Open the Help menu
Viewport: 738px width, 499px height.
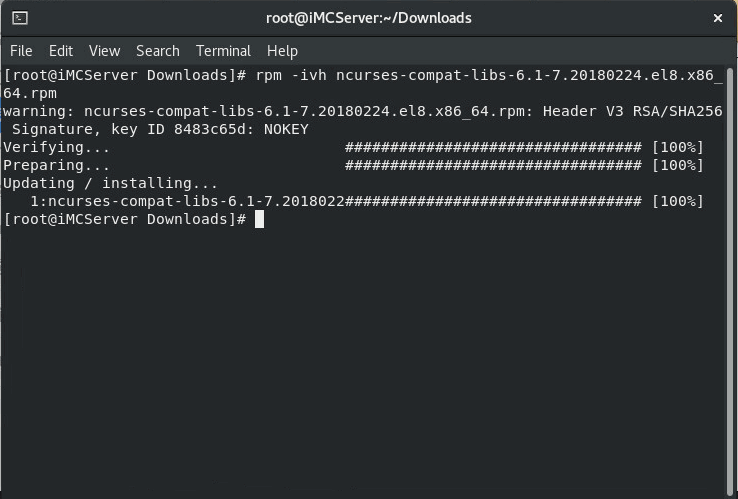[282, 51]
